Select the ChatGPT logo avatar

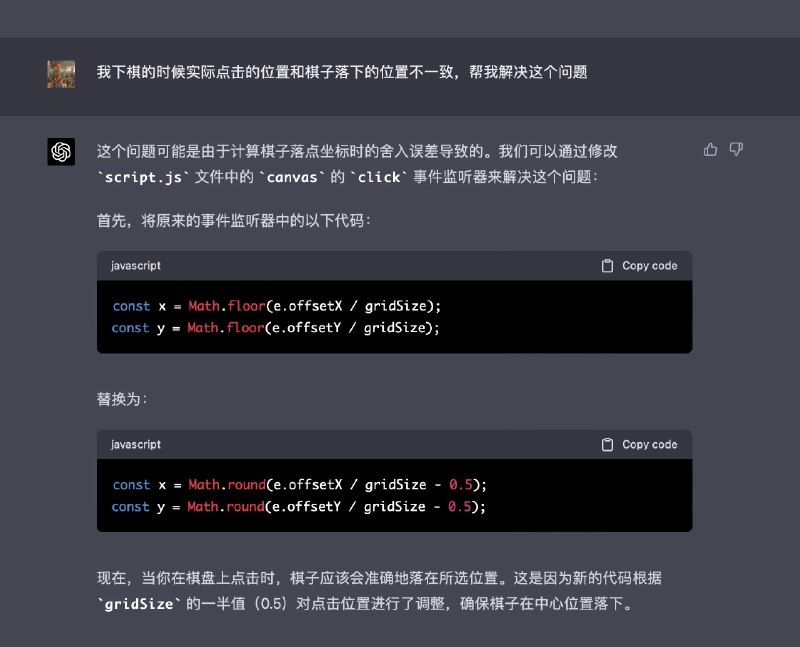click(60, 150)
